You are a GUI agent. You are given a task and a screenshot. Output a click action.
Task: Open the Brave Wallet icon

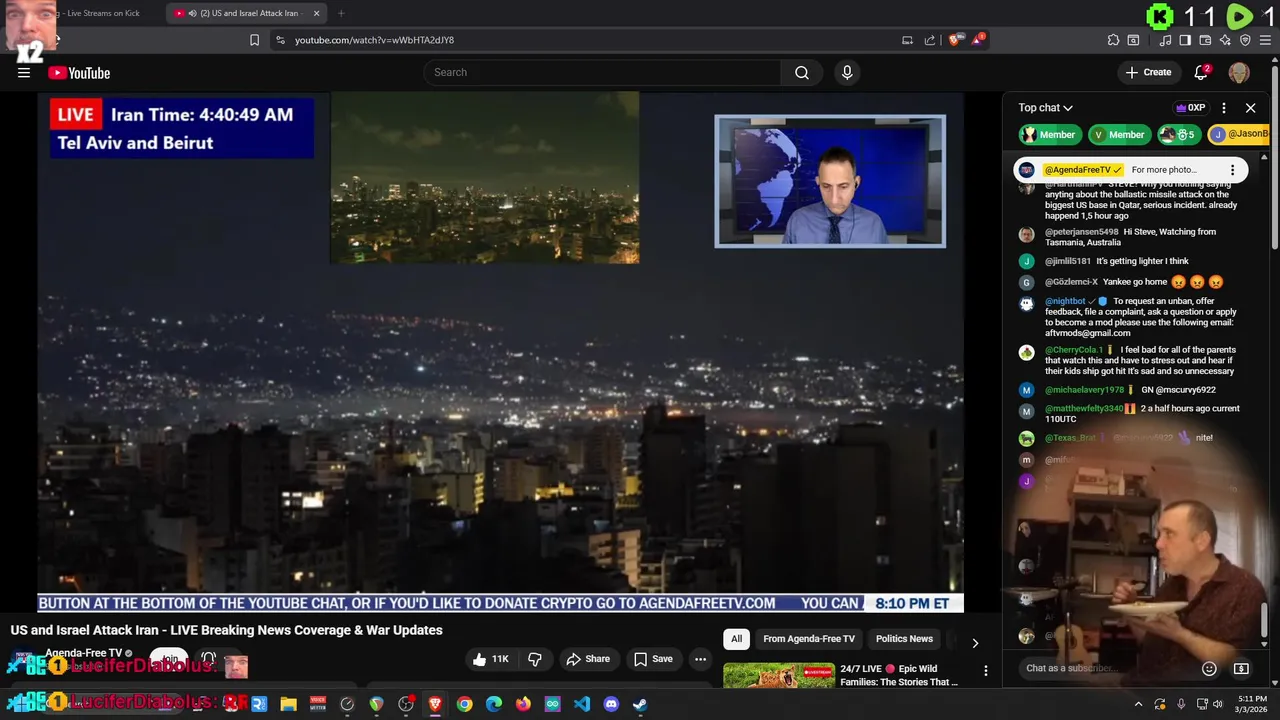[x=1205, y=40]
